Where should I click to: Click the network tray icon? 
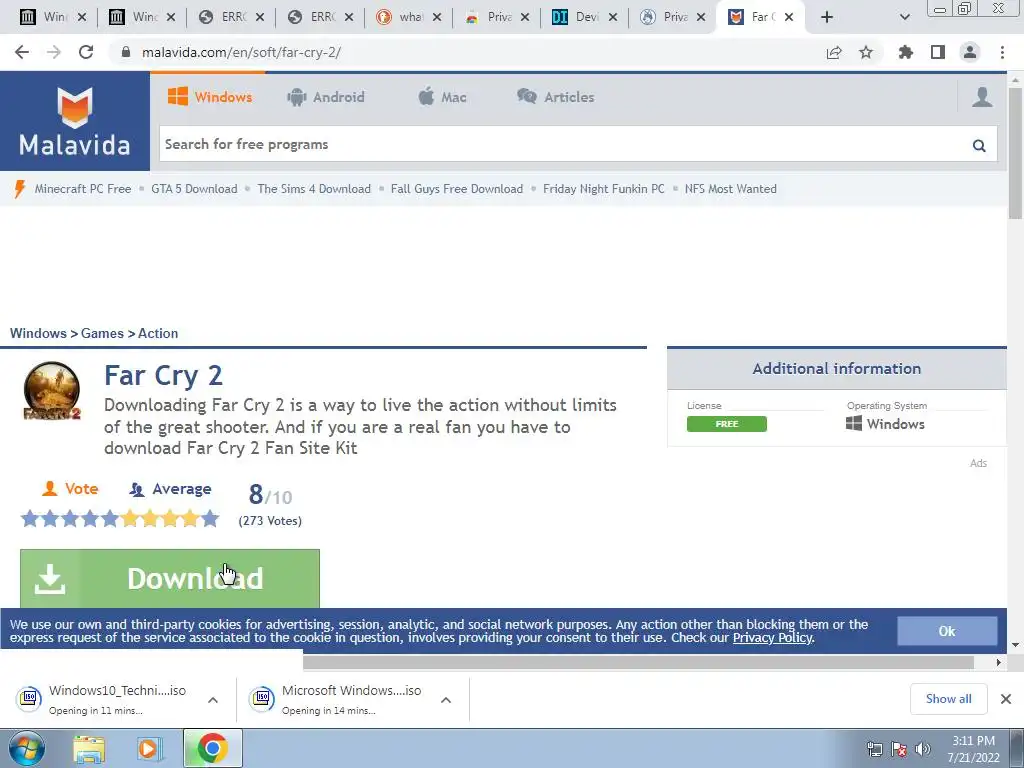click(x=874, y=749)
